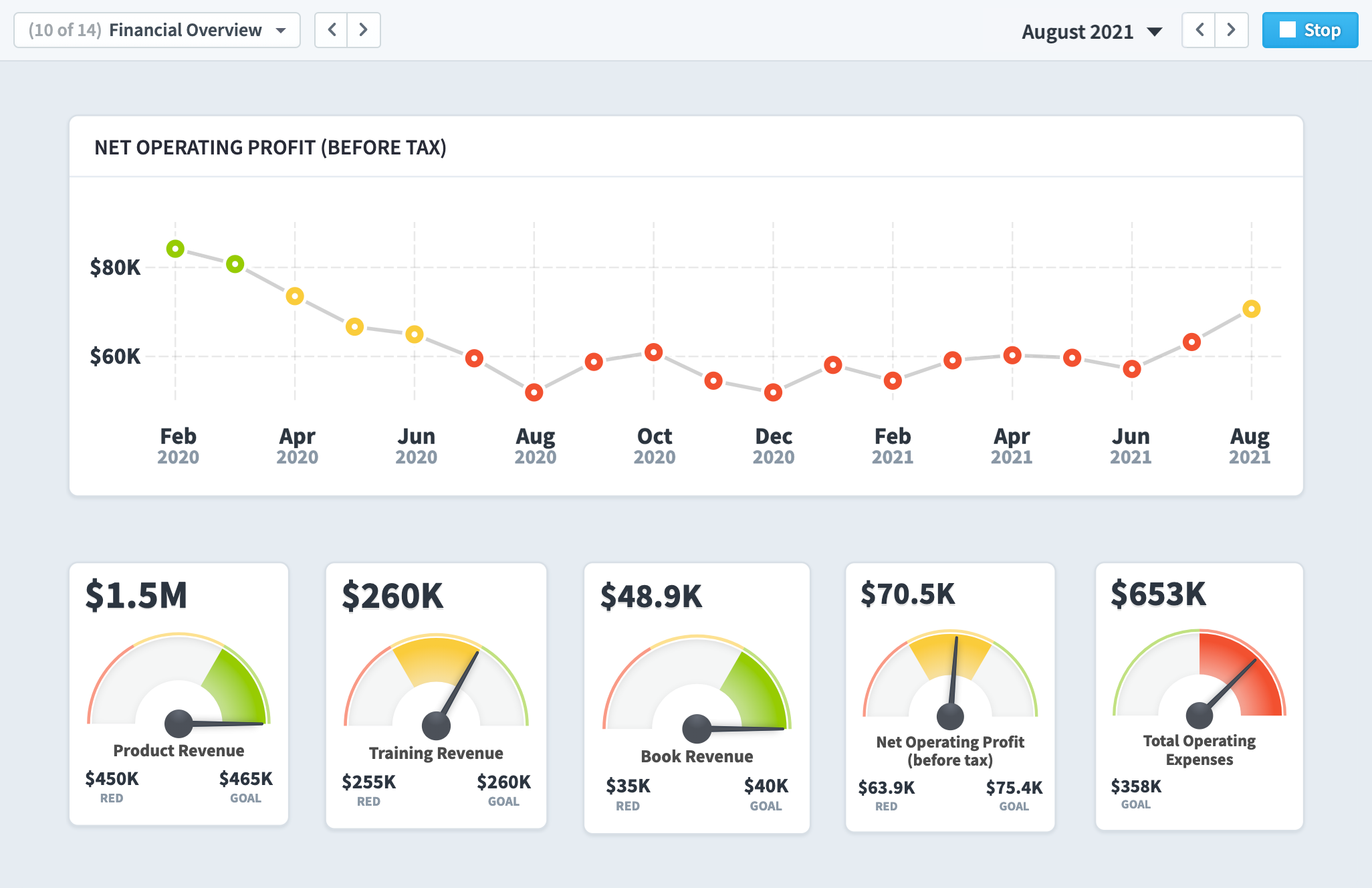Open the August 2021 date dropdown
Screen dimensions: 1372x888
point(1091,31)
